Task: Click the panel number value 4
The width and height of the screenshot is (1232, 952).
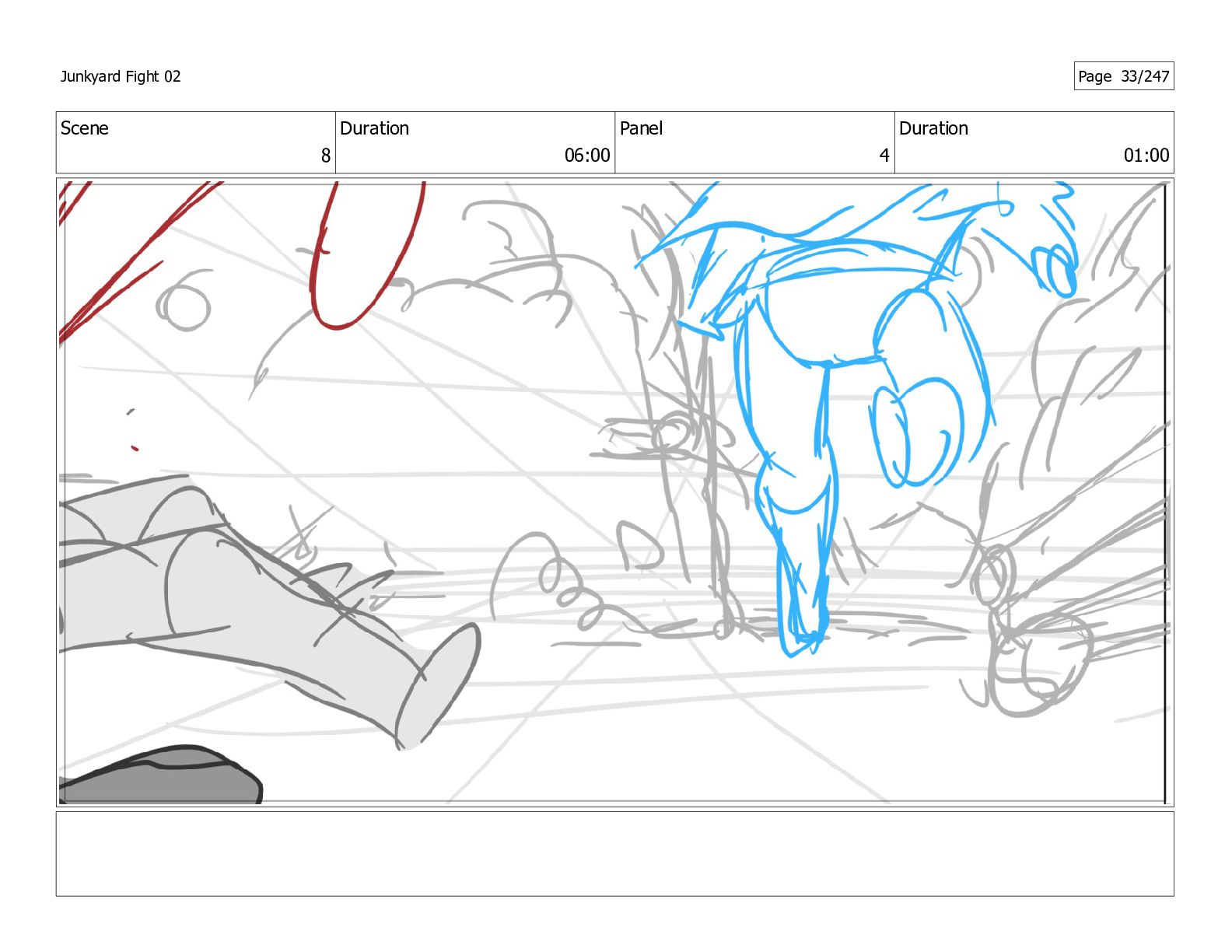Action: [x=884, y=156]
